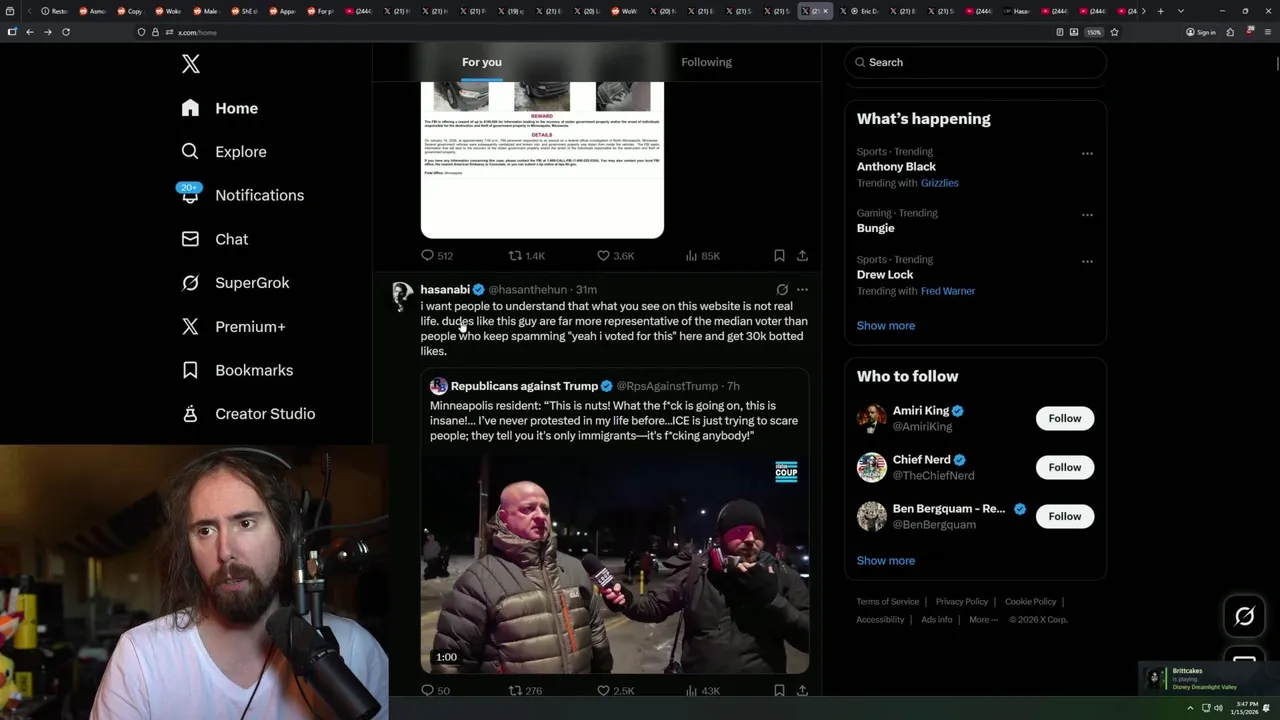Expand the More footer menu

tap(982, 620)
